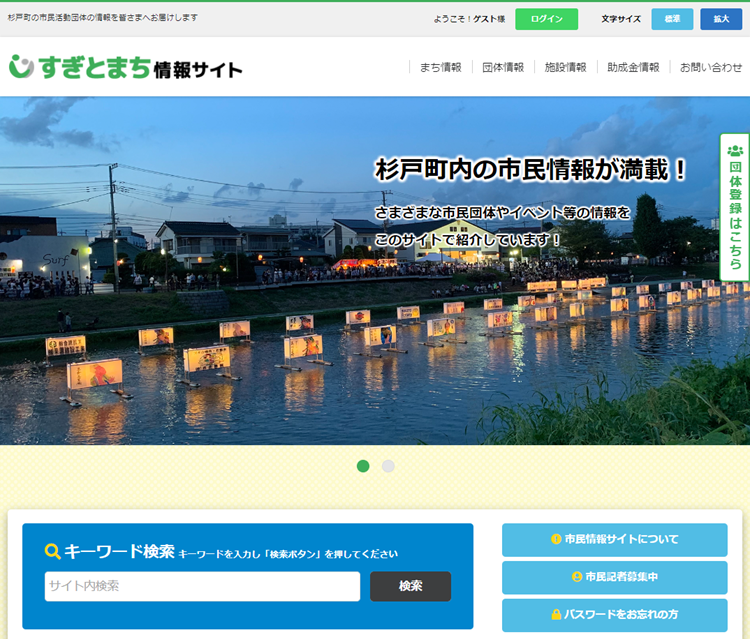Switch to the second carousel slide dot
Image resolution: width=750 pixels, height=639 pixels.
click(388, 466)
